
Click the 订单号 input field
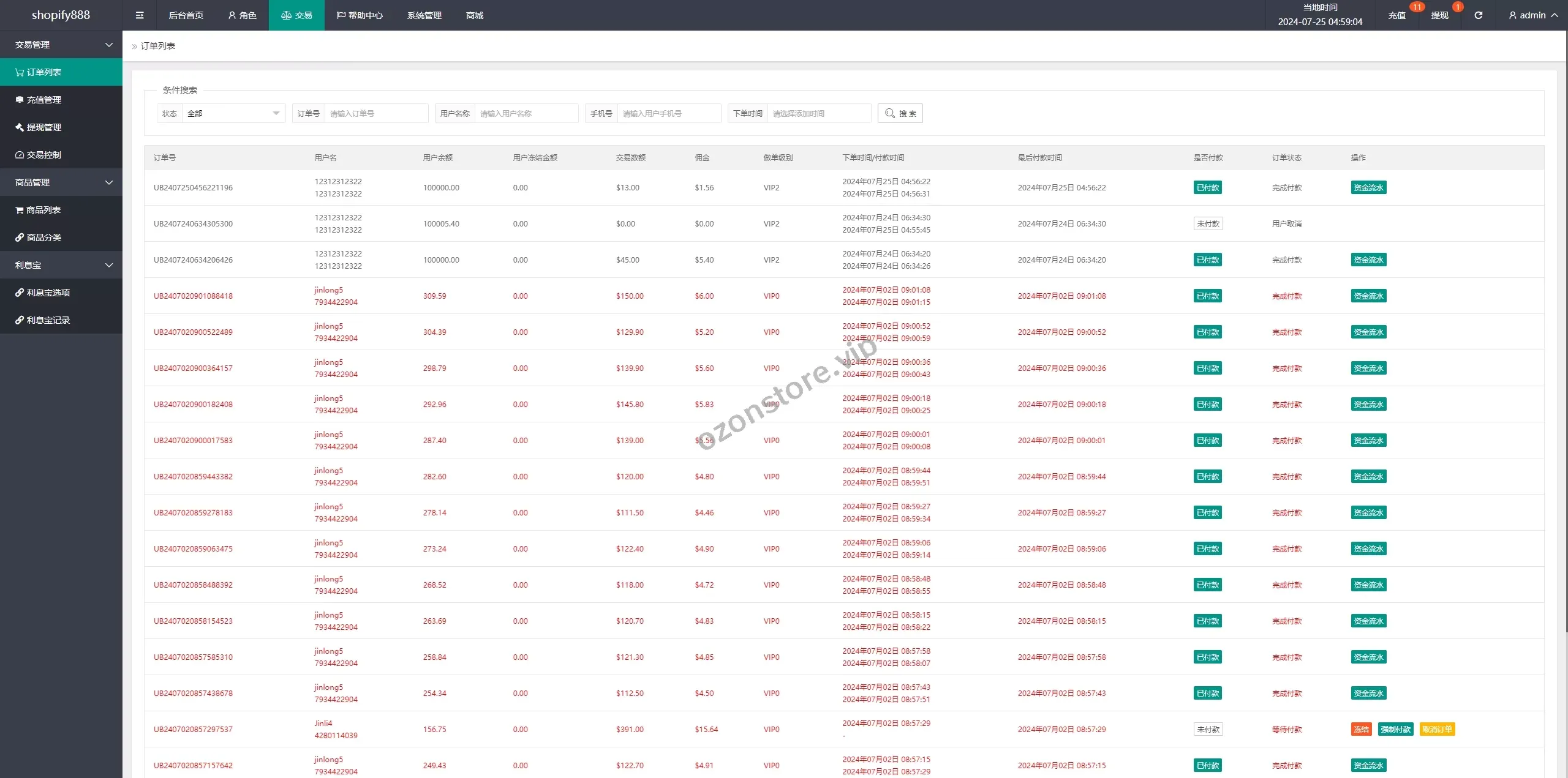coord(376,113)
